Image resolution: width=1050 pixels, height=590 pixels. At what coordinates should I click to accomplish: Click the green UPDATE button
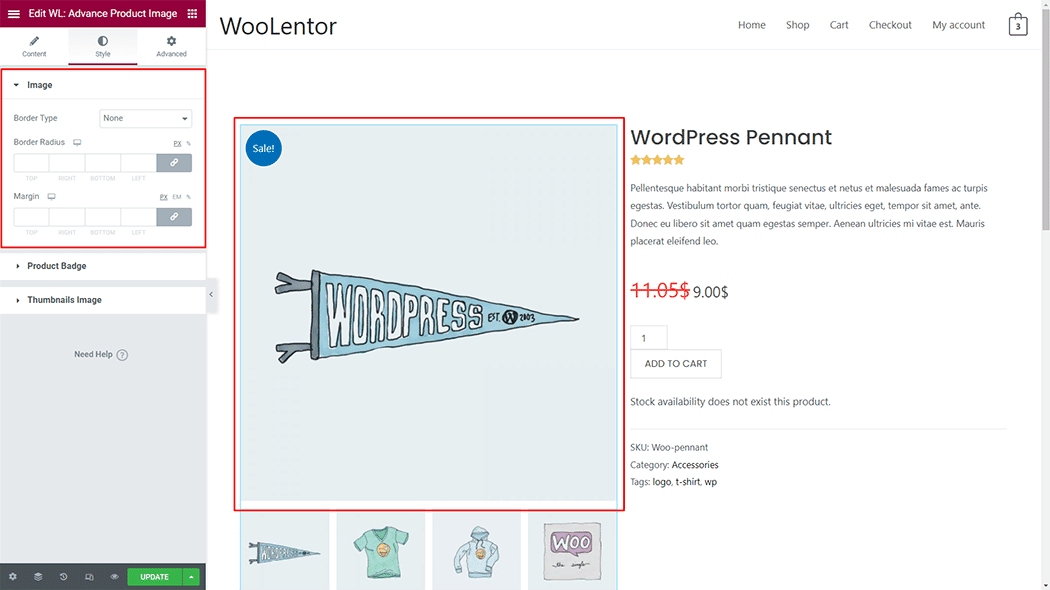[154, 577]
